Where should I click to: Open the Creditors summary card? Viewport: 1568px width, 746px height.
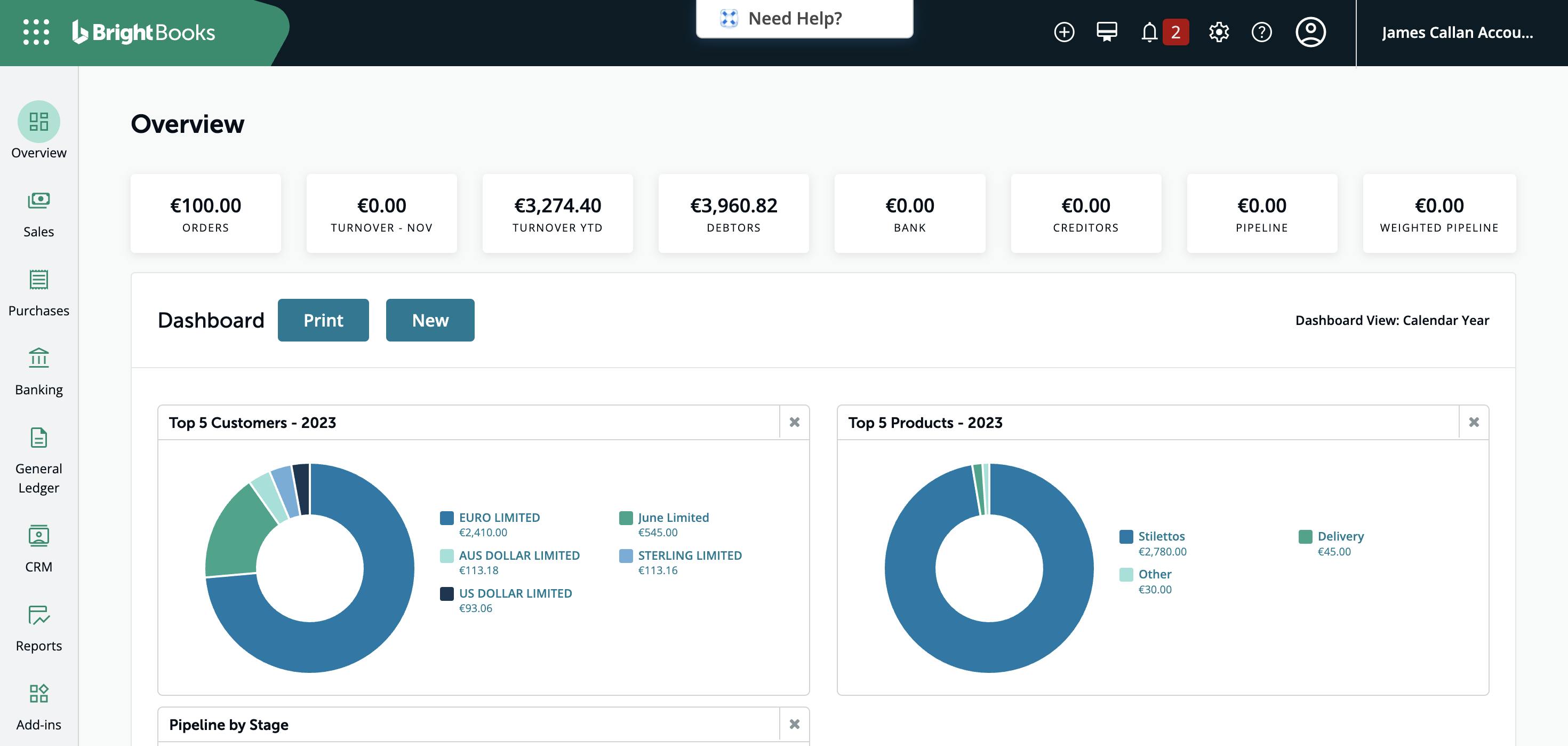1086,214
